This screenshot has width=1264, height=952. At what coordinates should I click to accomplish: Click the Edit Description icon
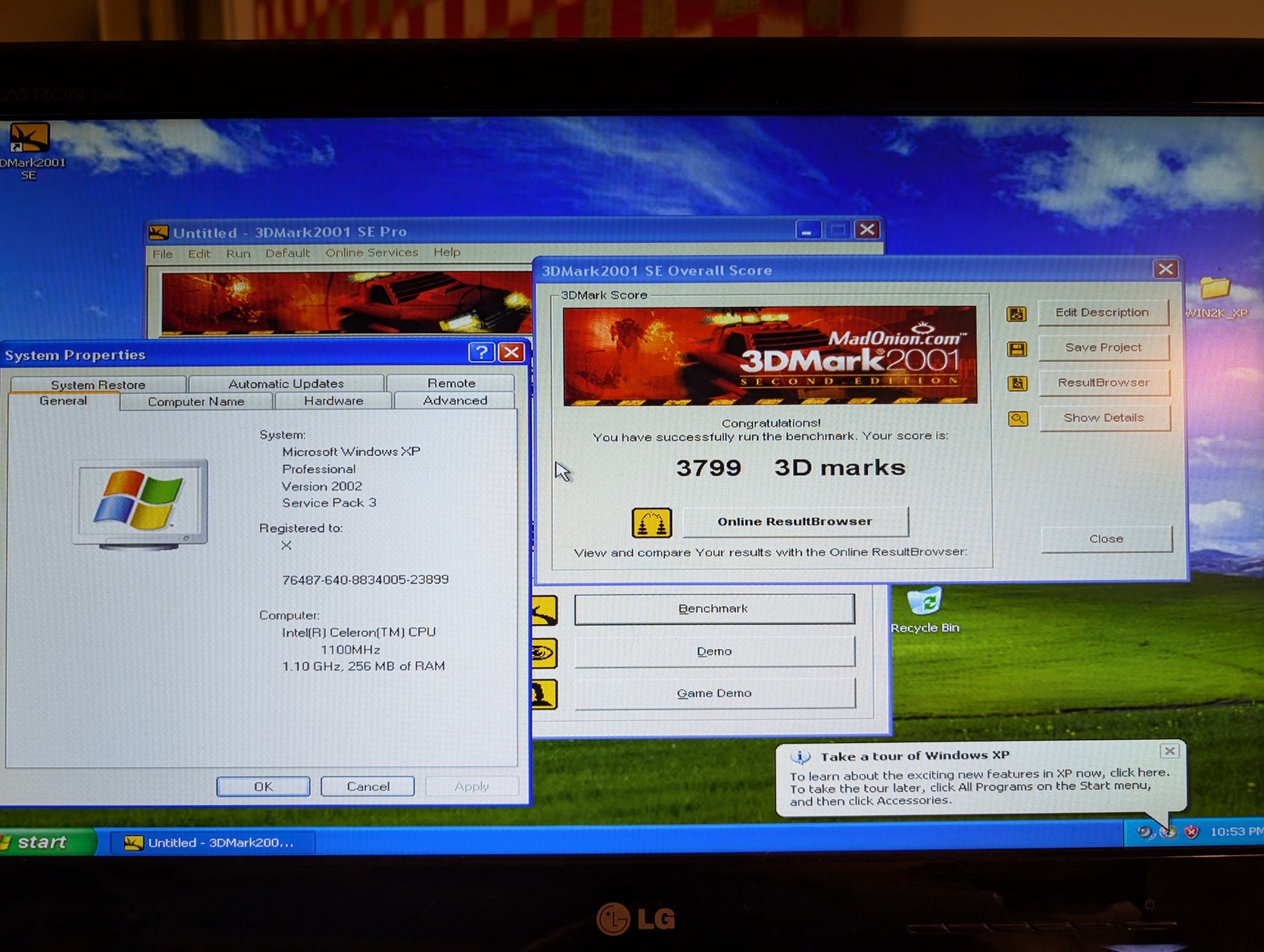coord(1016,314)
